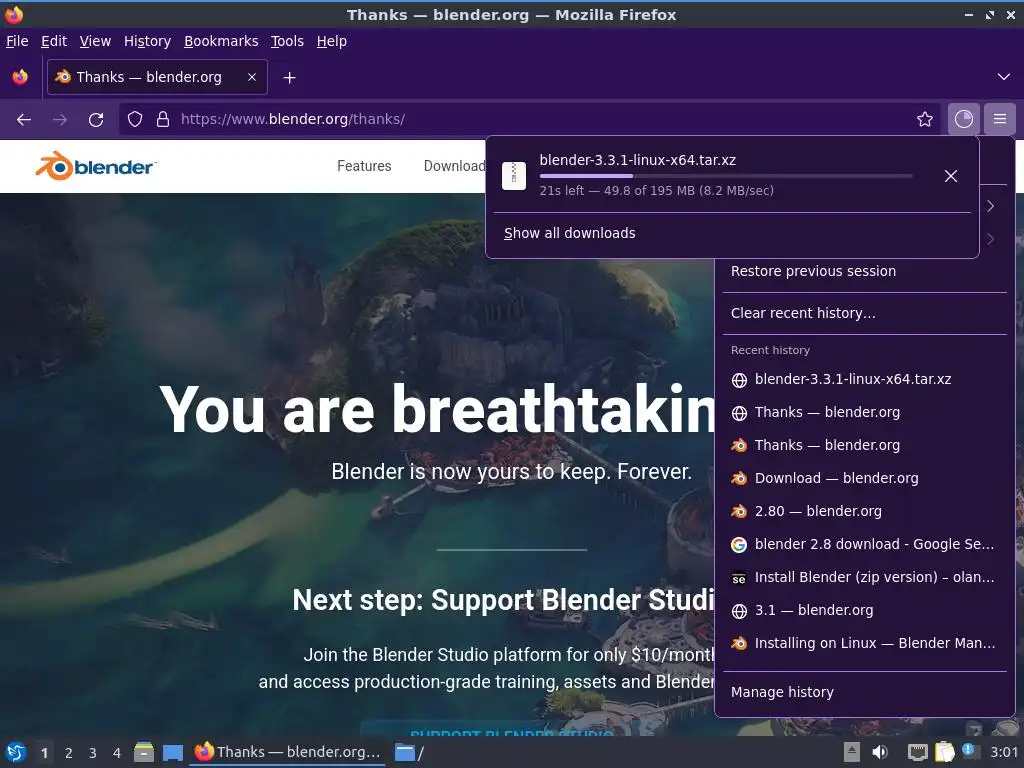The height and width of the screenshot is (768, 1024).
Task: Click the forward arrow navigation button
Action: coord(59,119)
